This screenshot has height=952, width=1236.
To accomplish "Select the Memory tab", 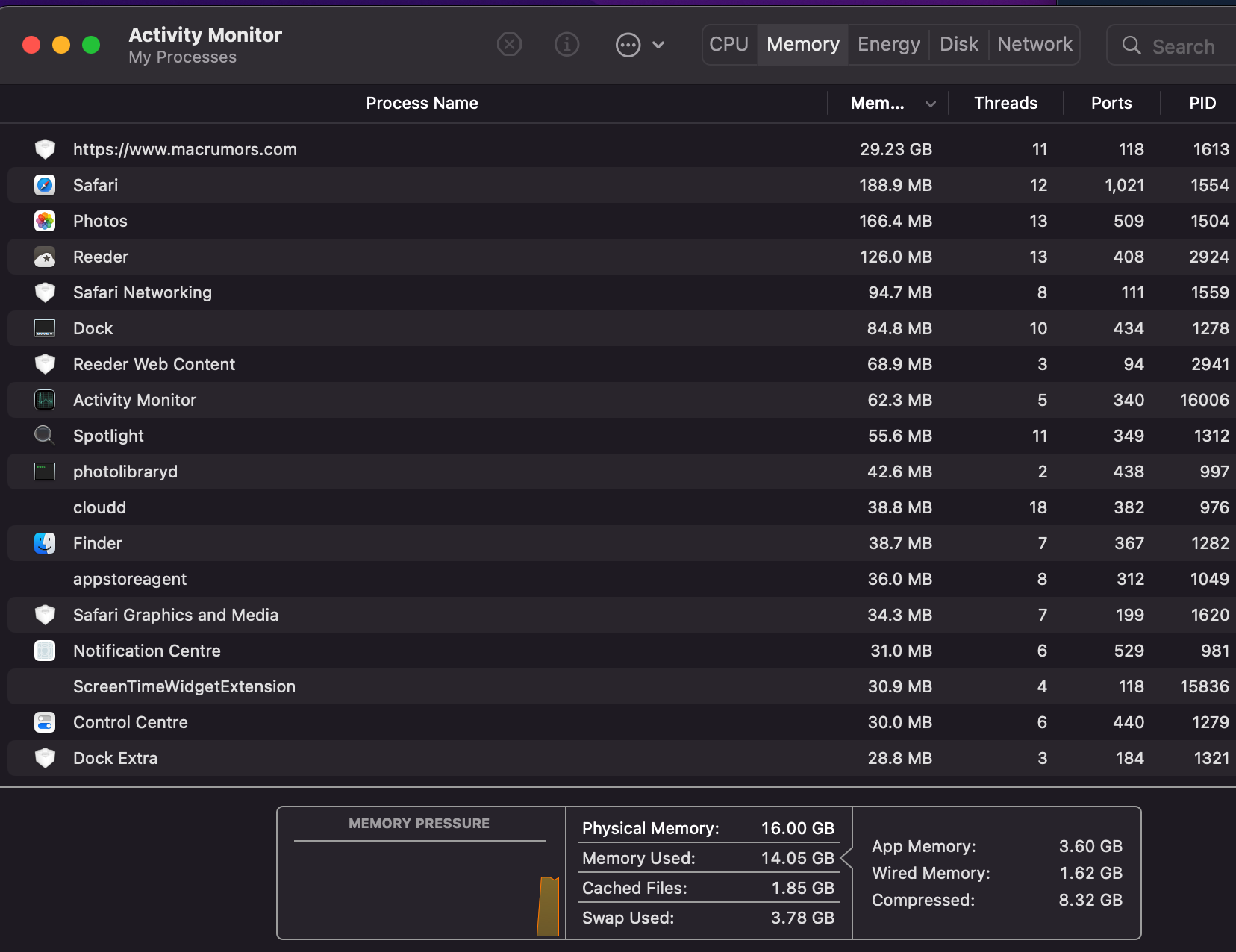I will point(803,44).
